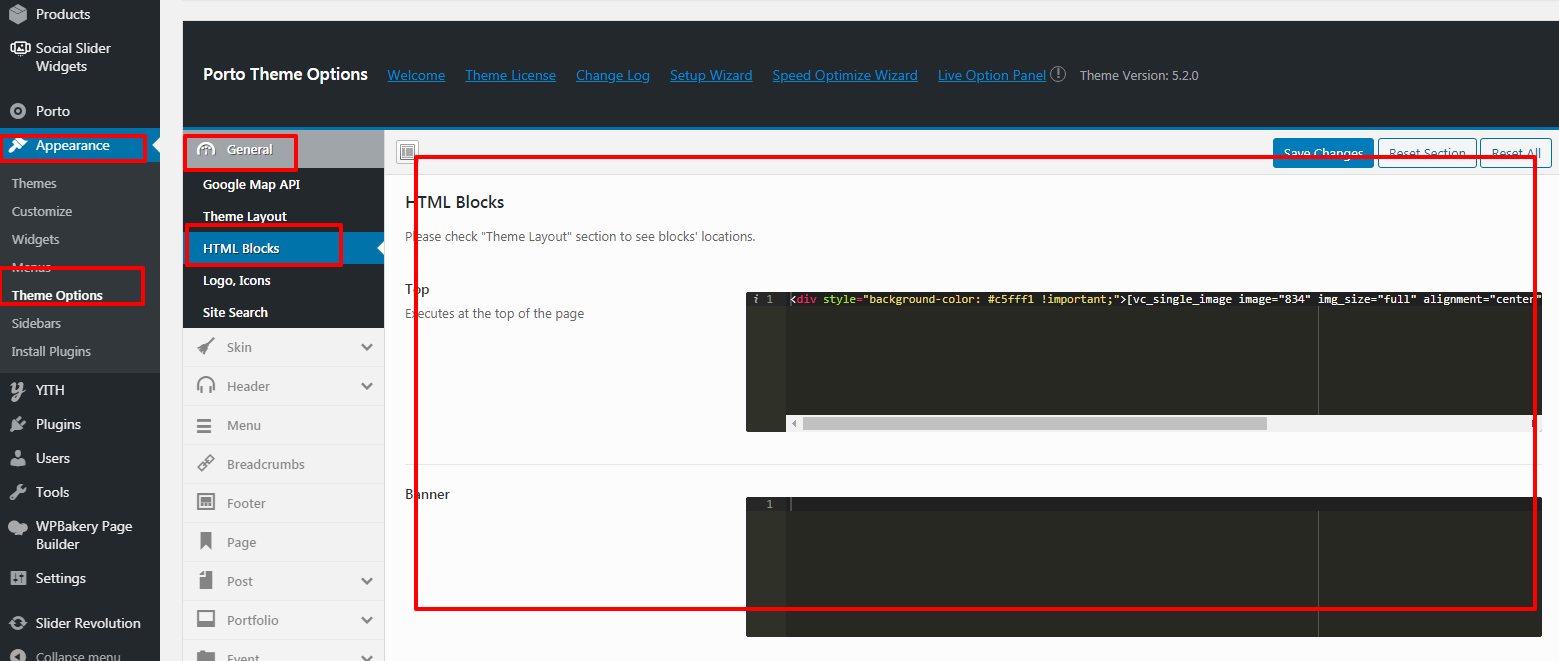Open the Products menu icon
This screenshot has height=661, width=1559.
click(x=18, y=14)
